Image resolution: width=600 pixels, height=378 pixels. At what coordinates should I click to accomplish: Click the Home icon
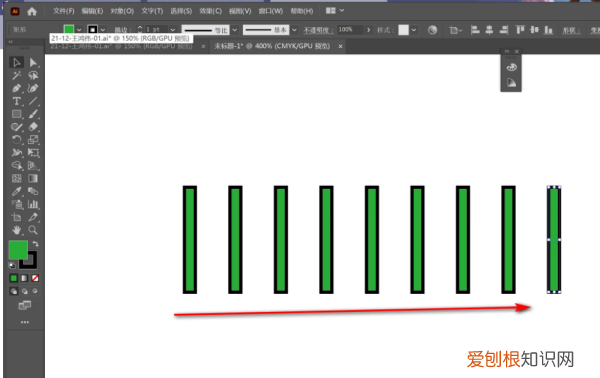click(x=32, y=11)
